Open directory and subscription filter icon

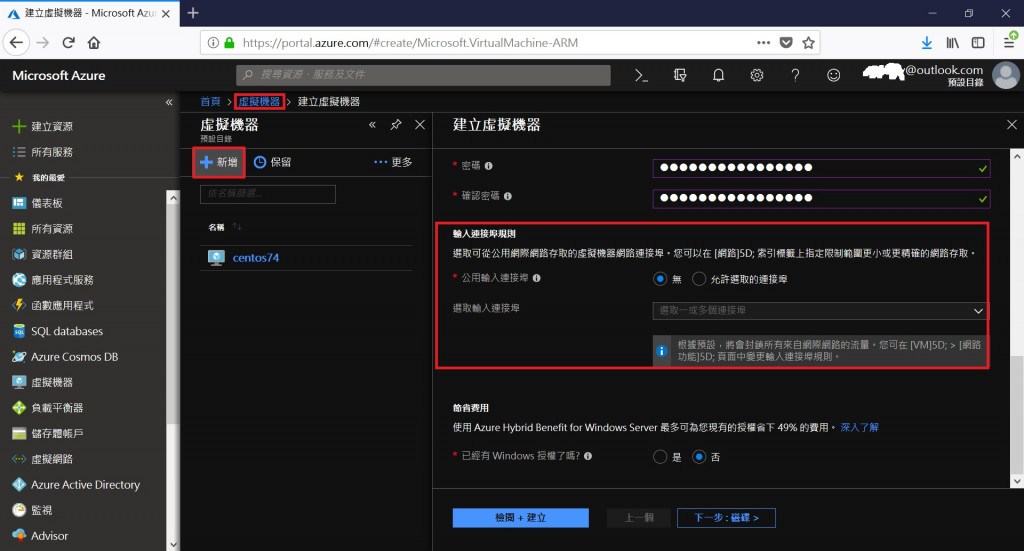click(680, 76)
